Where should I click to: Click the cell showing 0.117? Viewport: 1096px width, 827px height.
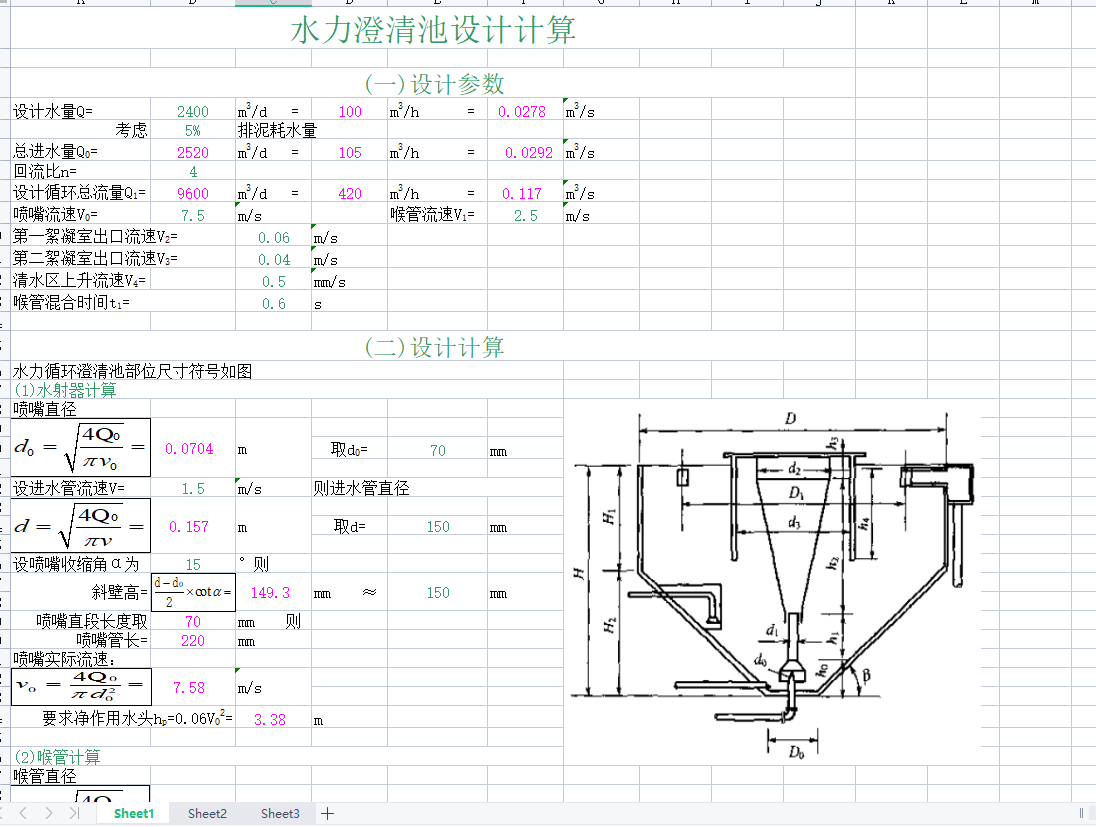click(521, 194)
